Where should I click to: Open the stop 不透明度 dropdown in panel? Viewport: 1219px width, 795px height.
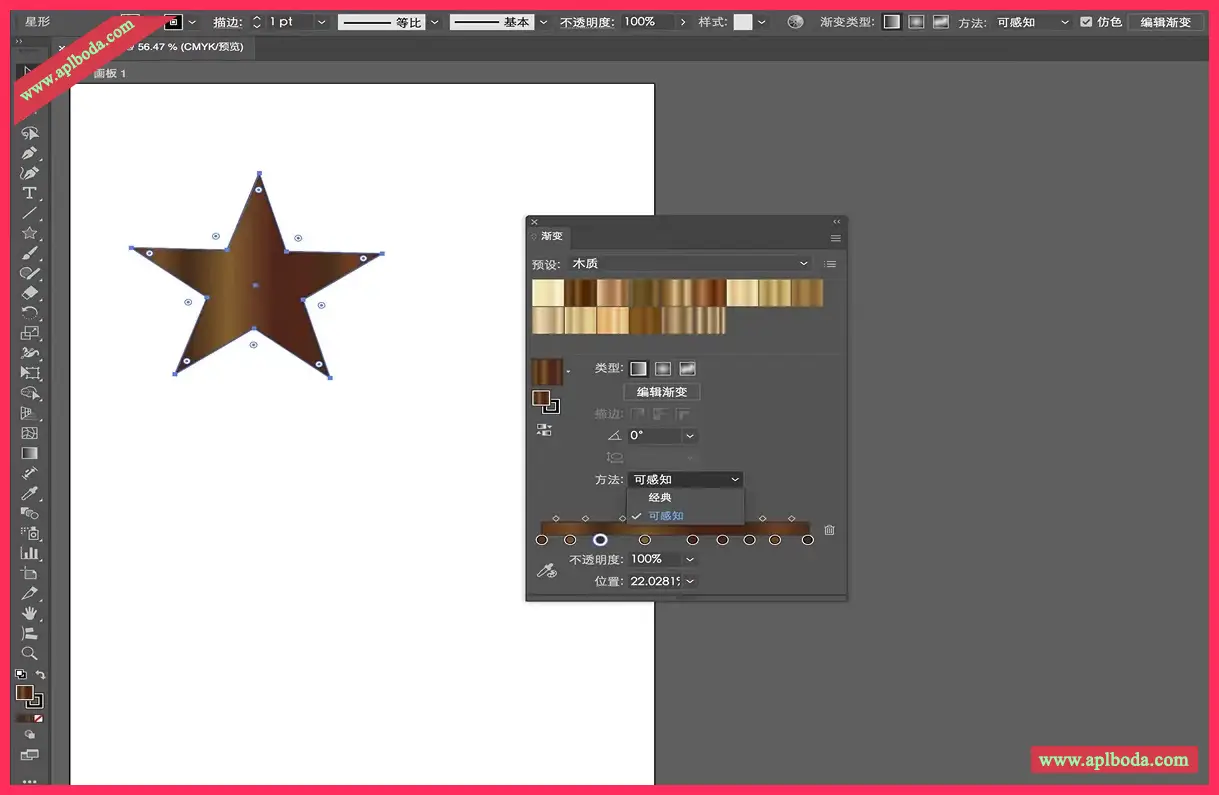(x=689, y=559)
